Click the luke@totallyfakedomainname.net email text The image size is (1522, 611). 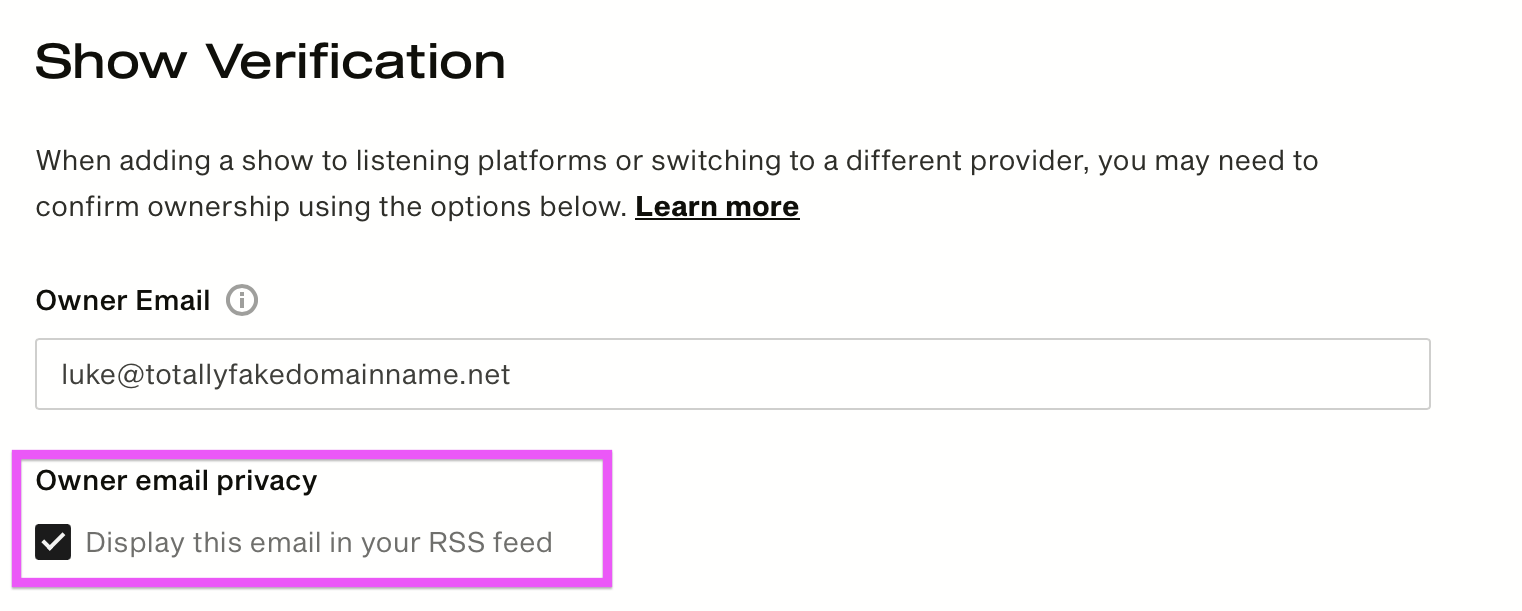point(286,374)
